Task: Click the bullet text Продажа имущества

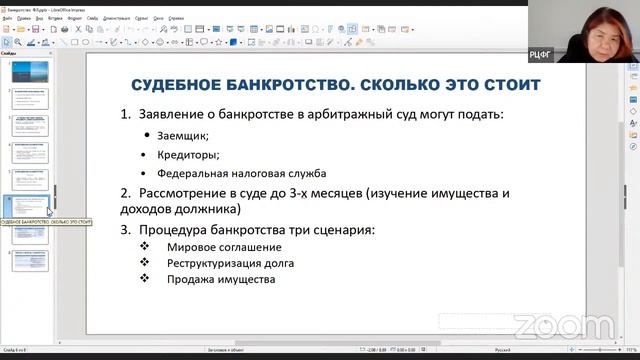Action: [221, 279]
